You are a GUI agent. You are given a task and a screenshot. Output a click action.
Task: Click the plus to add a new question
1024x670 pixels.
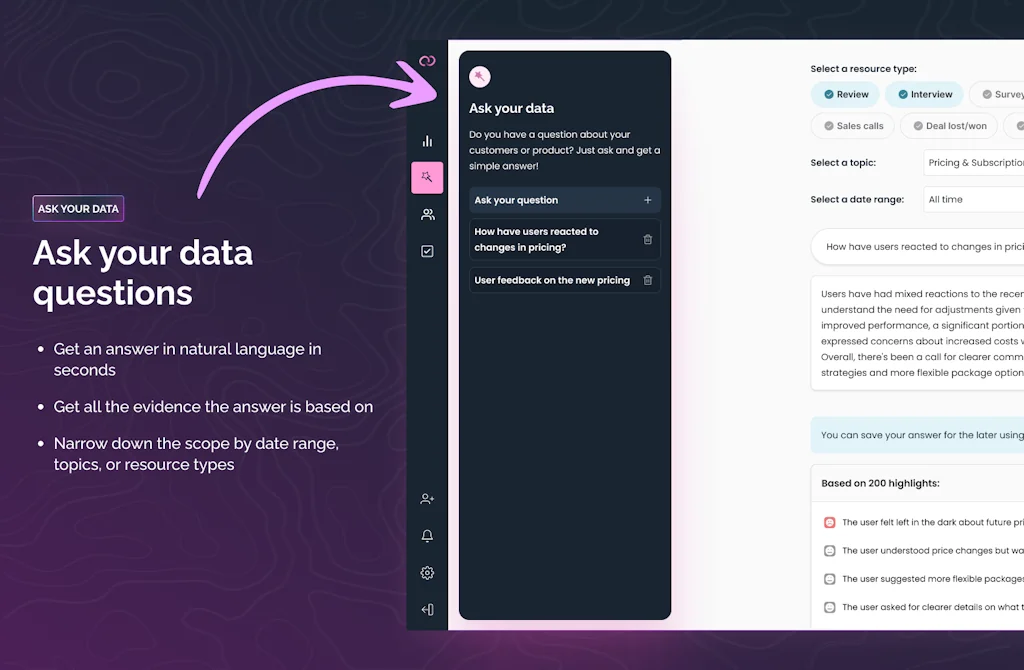click(x=648, y=200)
